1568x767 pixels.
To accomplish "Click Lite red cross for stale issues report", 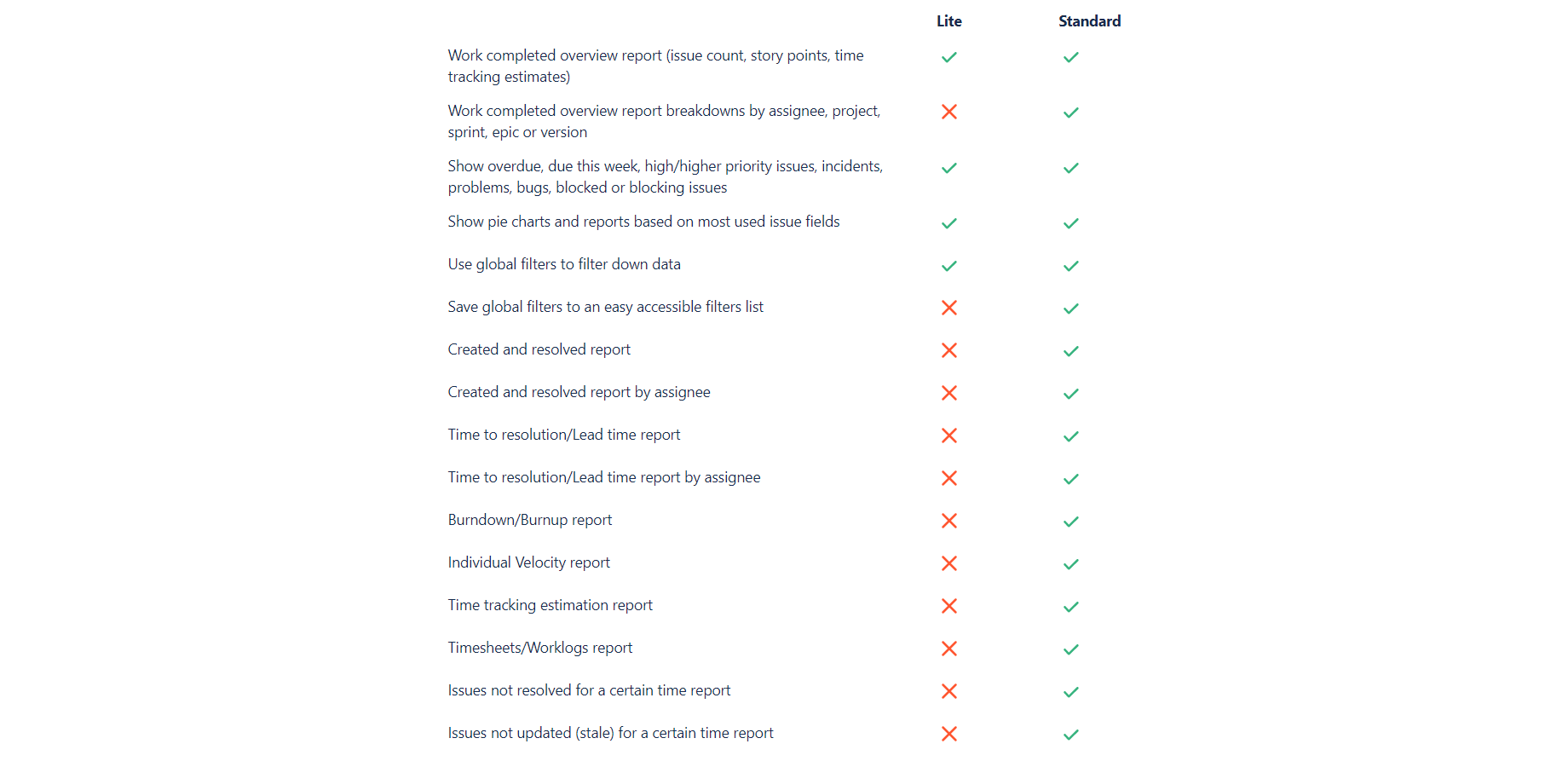I will coord(948,734).
